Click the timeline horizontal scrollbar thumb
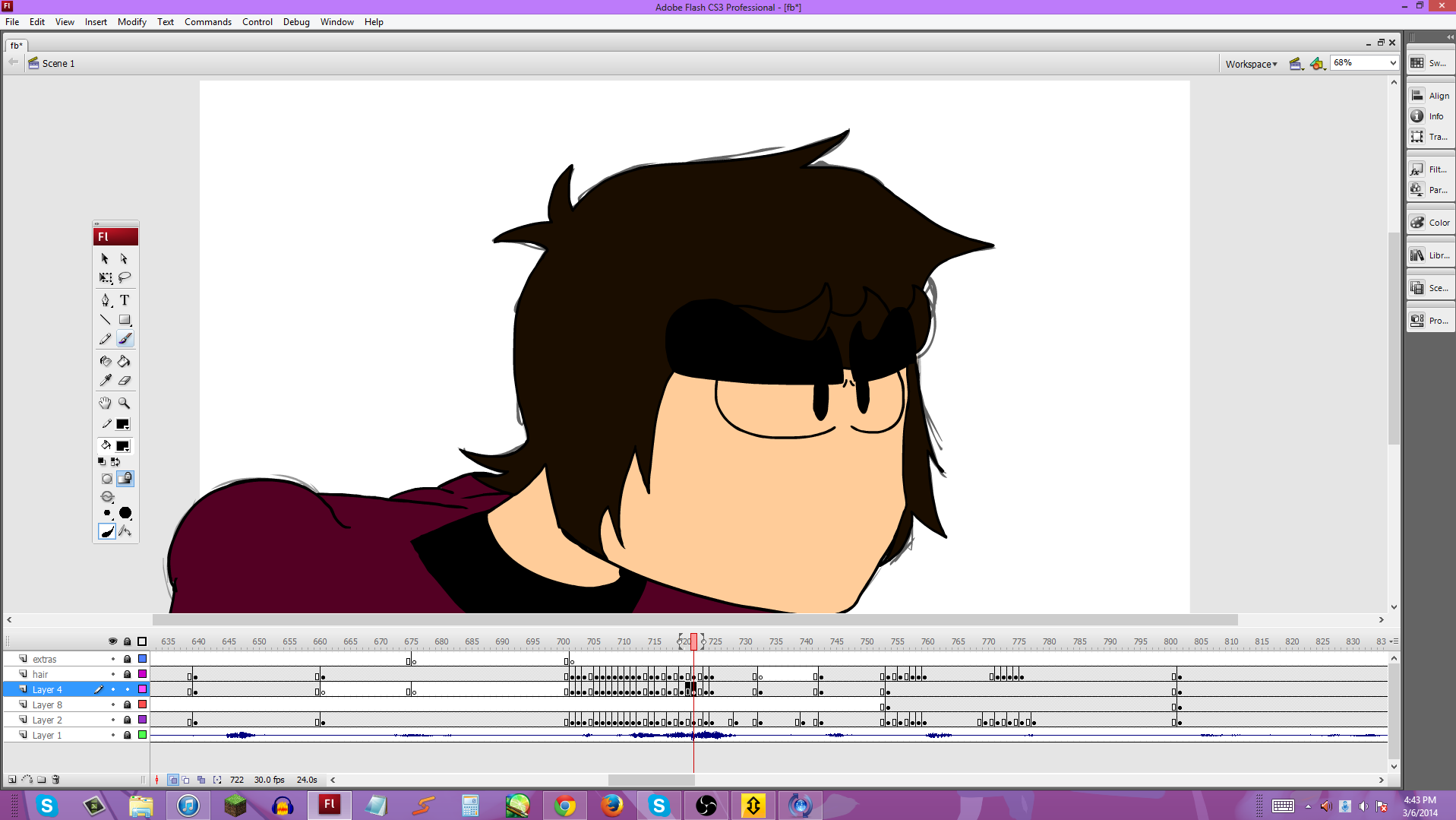This screenshot has width=1456, height=820. [652, 780]
